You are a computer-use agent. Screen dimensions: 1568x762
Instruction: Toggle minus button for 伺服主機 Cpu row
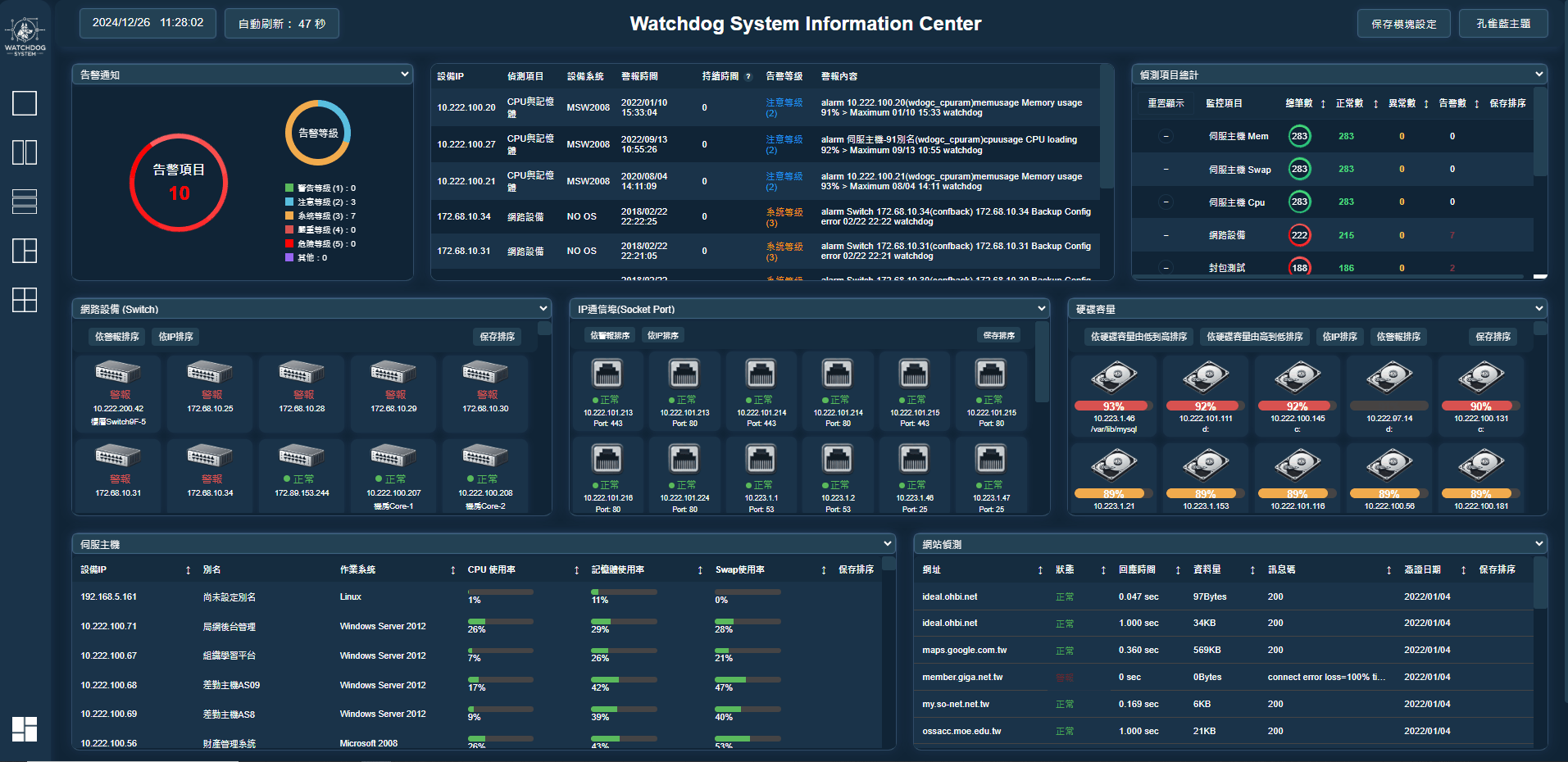[x=1166, y=202]
